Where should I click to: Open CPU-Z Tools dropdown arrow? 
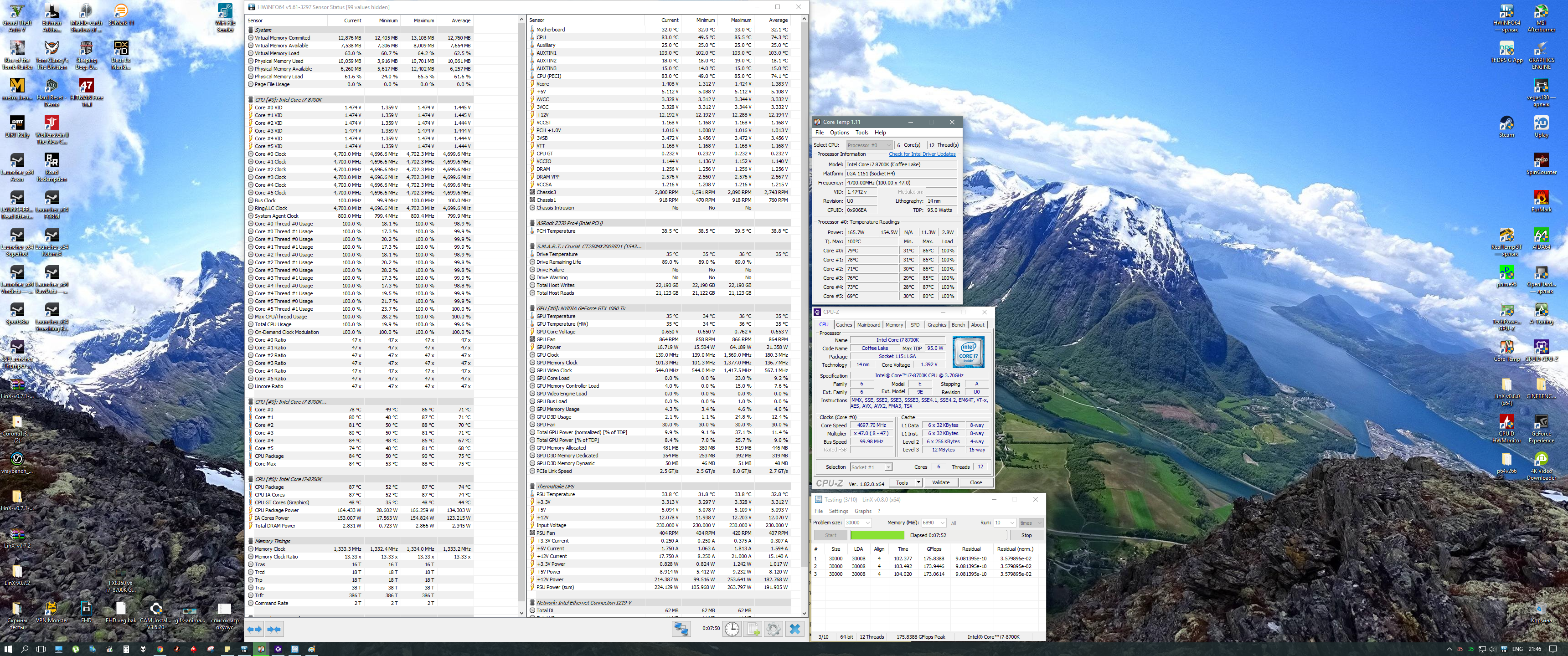click(918, 482)
